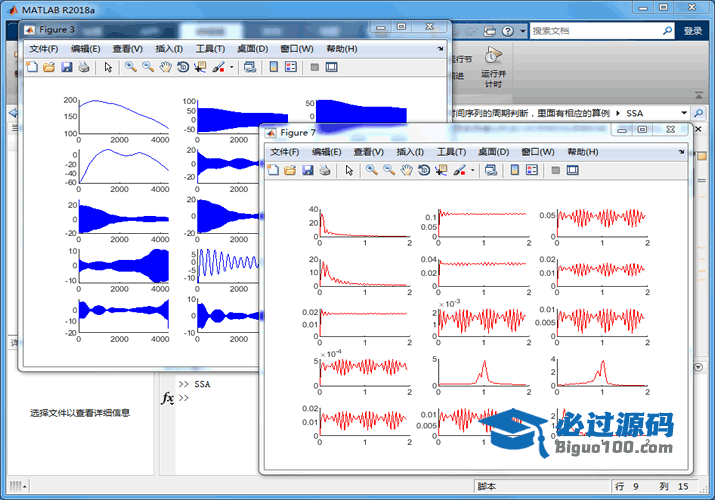Viewport: 715px width, 500px height.
Task: Toggle Insert Colorbar in Figure 3 toolbar
Action: click(274, 67)
